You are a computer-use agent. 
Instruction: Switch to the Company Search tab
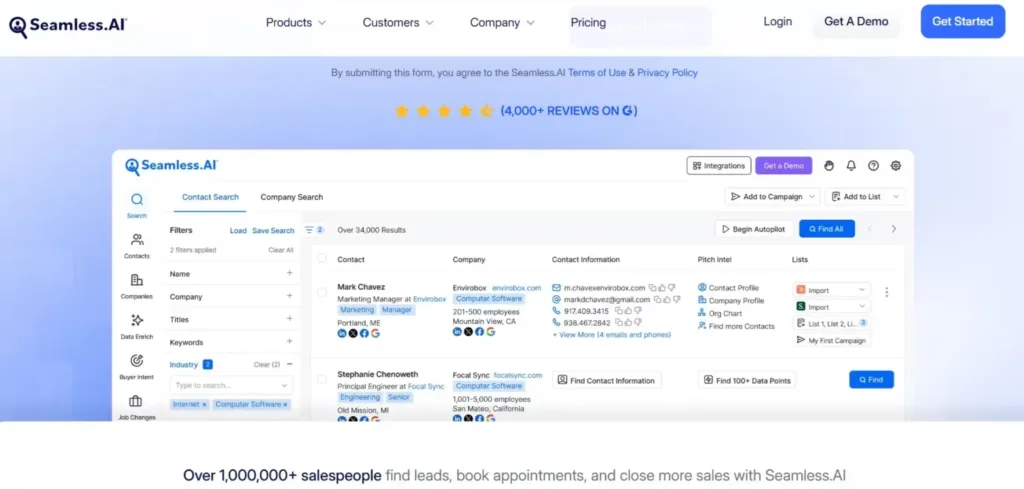pos(291,197)
